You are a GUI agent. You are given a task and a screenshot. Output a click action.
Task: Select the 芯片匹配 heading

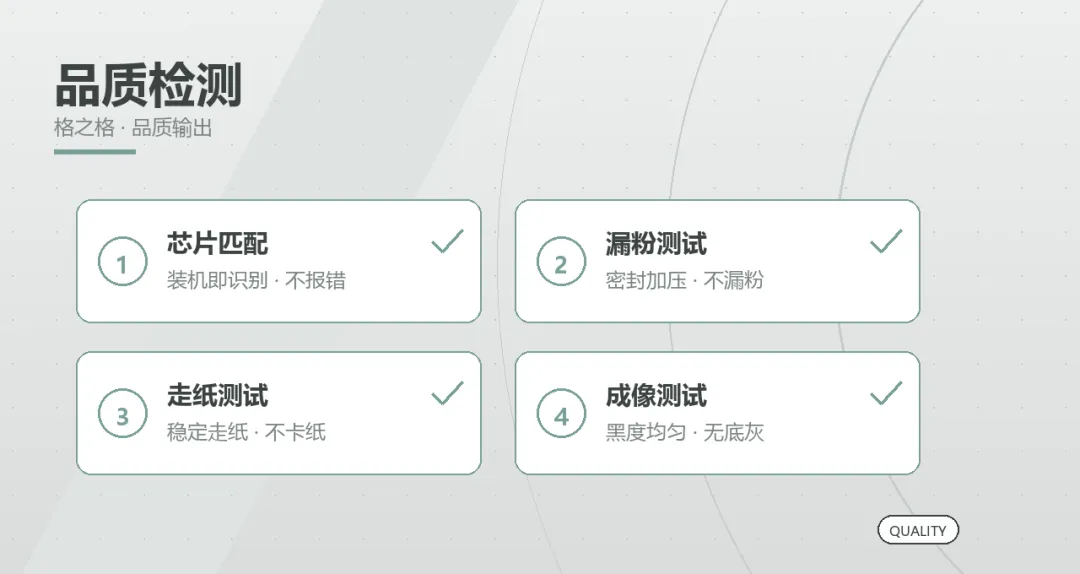click(217, 243)
